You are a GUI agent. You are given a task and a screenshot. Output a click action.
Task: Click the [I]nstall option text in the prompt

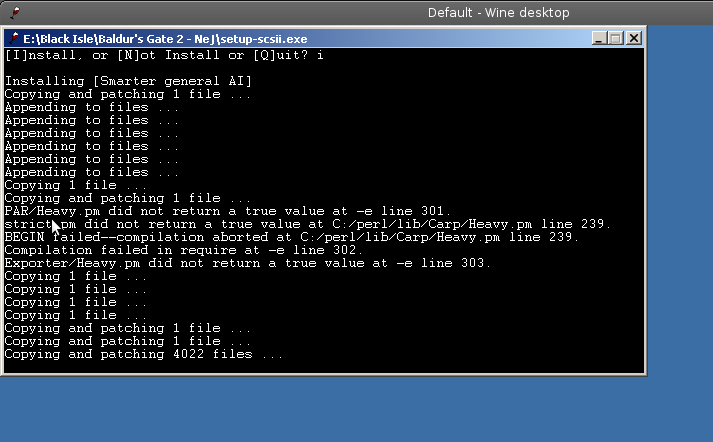tap(44, 55)
